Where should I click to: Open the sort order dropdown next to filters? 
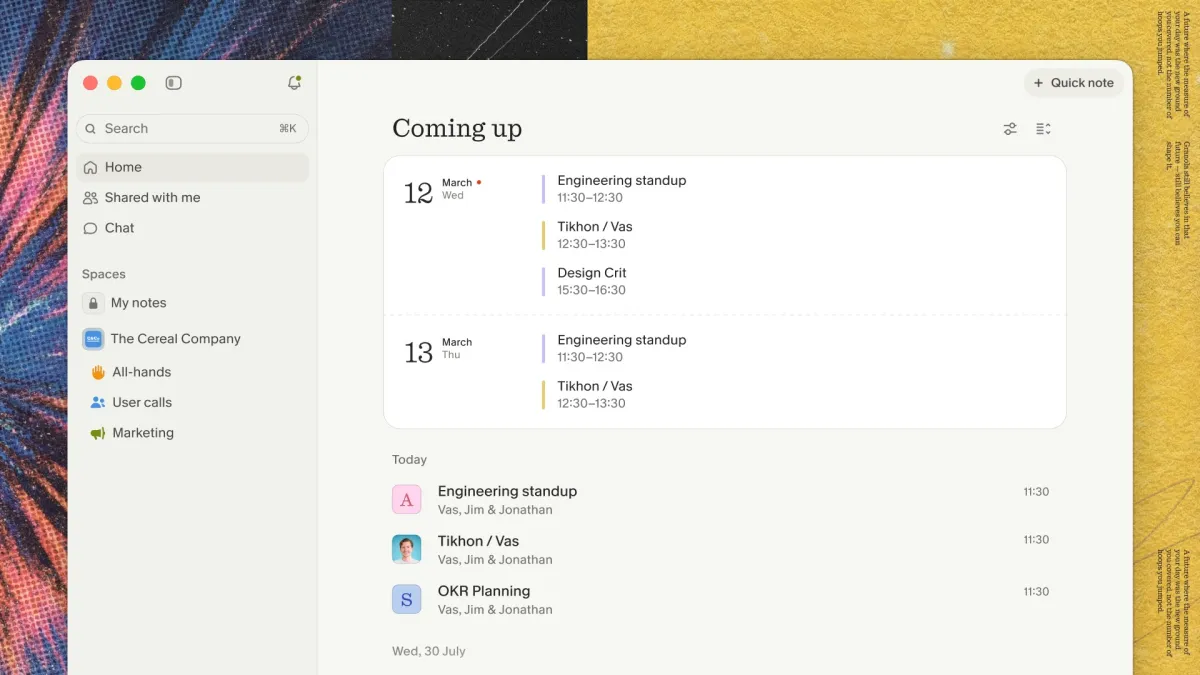coord(1042,128)
